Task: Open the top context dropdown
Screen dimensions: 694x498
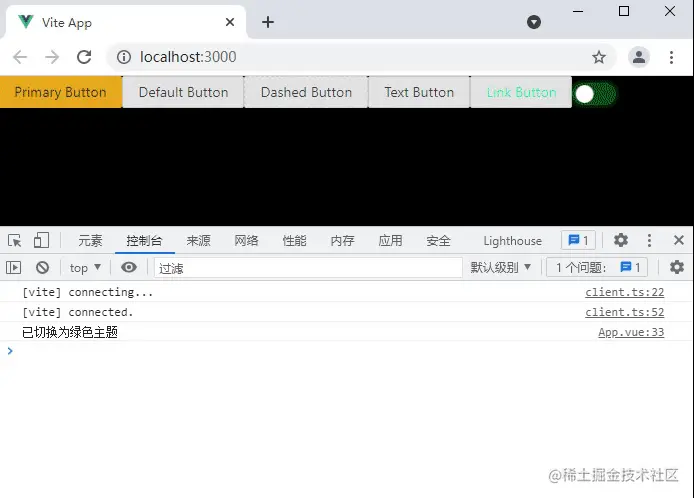Action: [85, 268]
